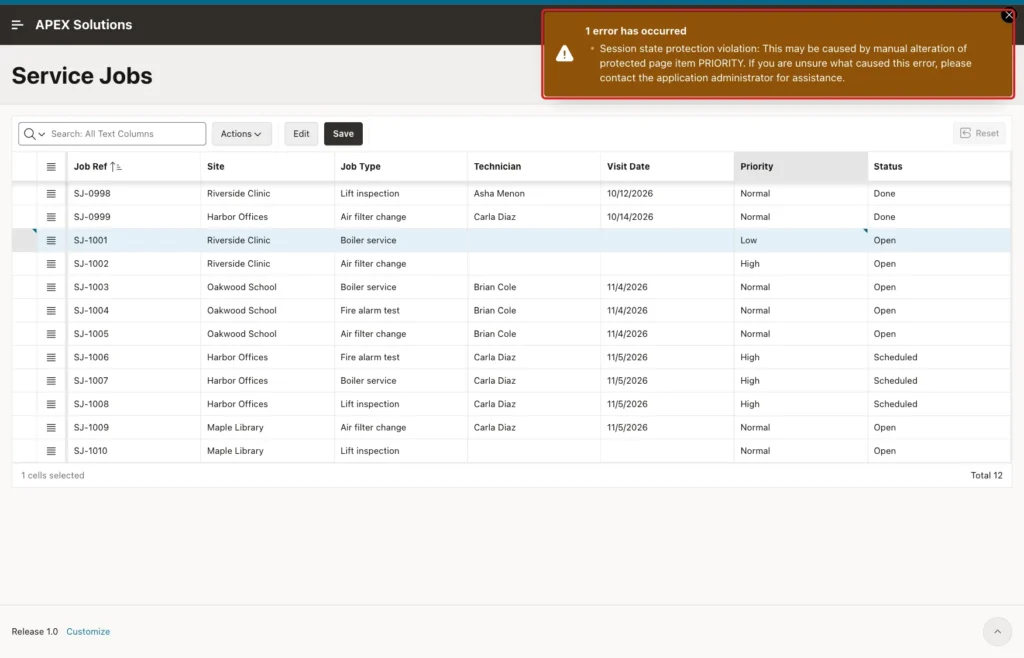Open row actions menu for SJ-1002
The image size is (1024, 658).
coord(51,264)
